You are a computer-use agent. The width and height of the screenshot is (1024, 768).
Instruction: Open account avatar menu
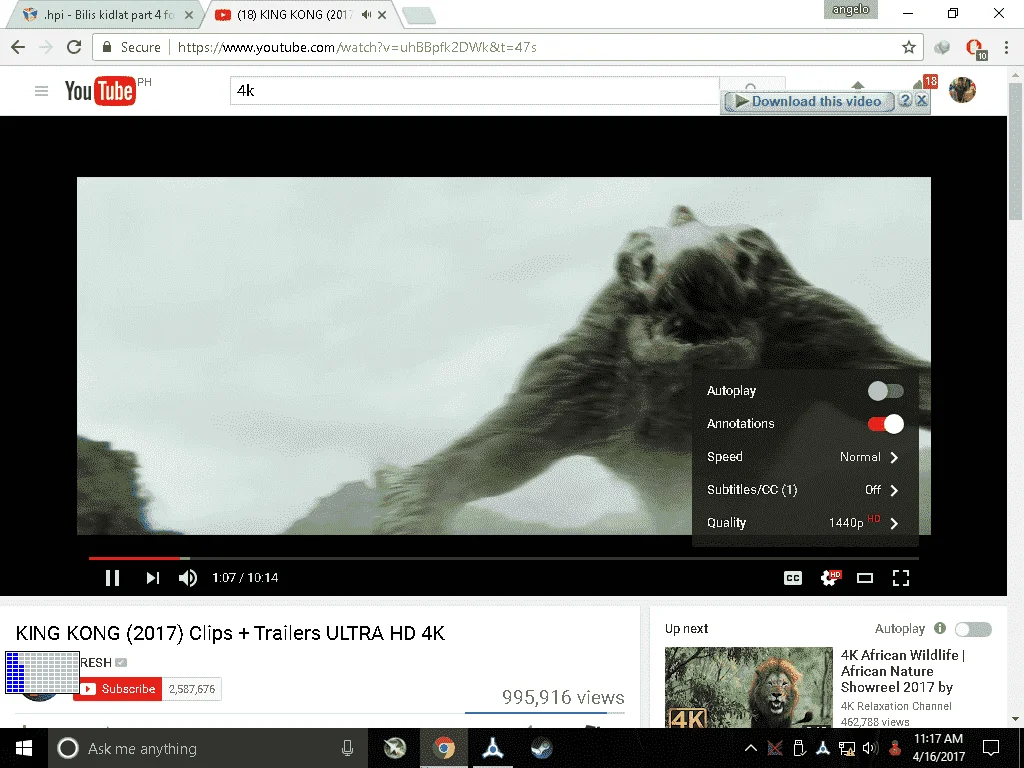click(962, 89)
